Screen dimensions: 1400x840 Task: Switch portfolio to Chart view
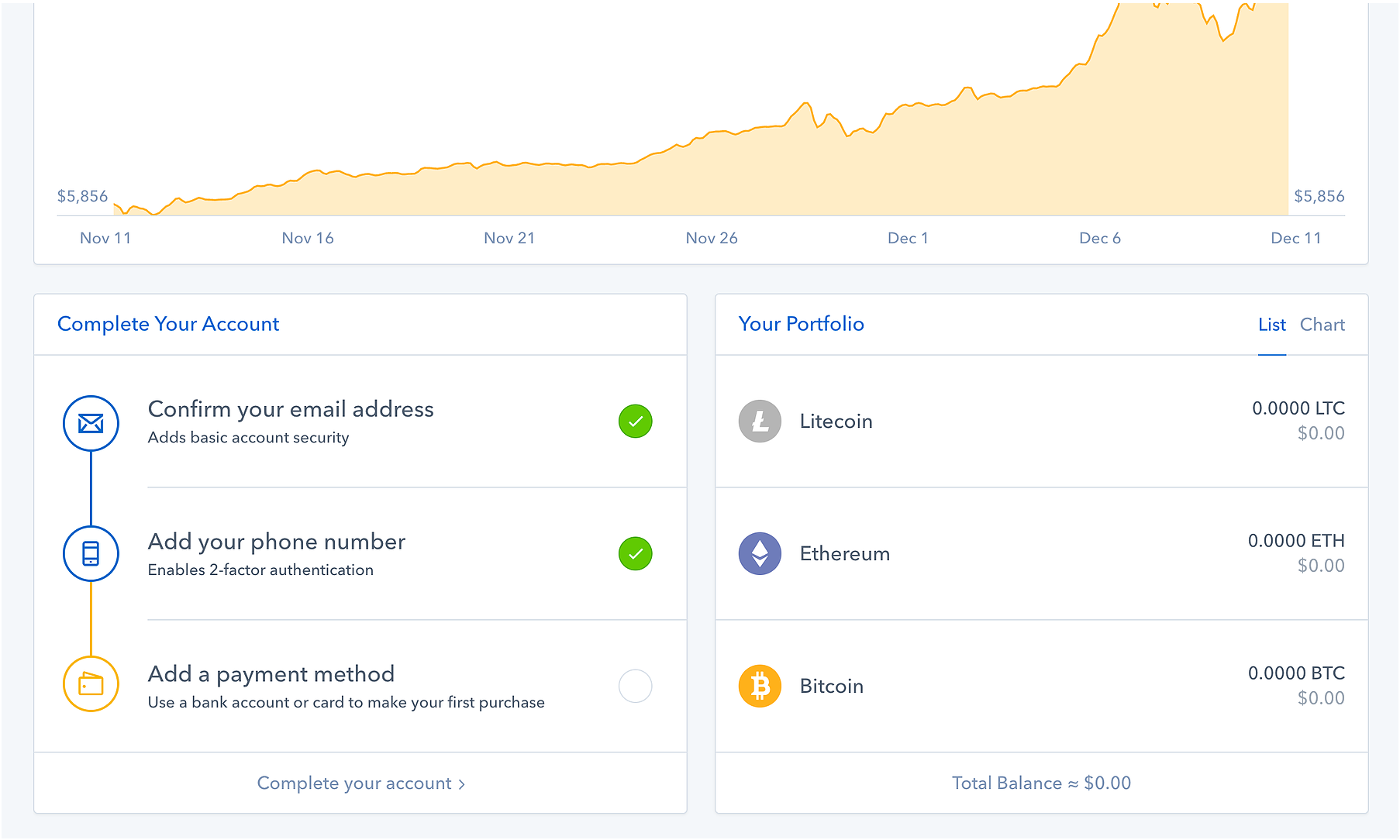[1322, 325]
